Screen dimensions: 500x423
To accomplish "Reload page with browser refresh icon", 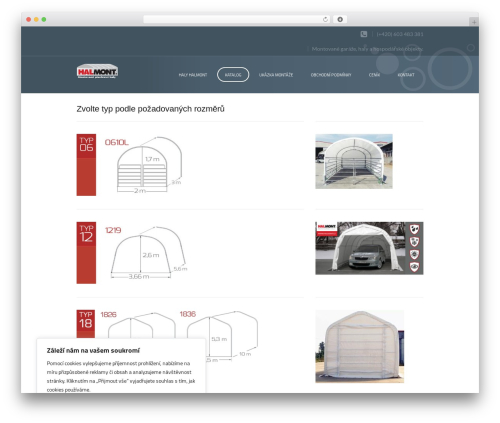I will [x=325, y=19].
